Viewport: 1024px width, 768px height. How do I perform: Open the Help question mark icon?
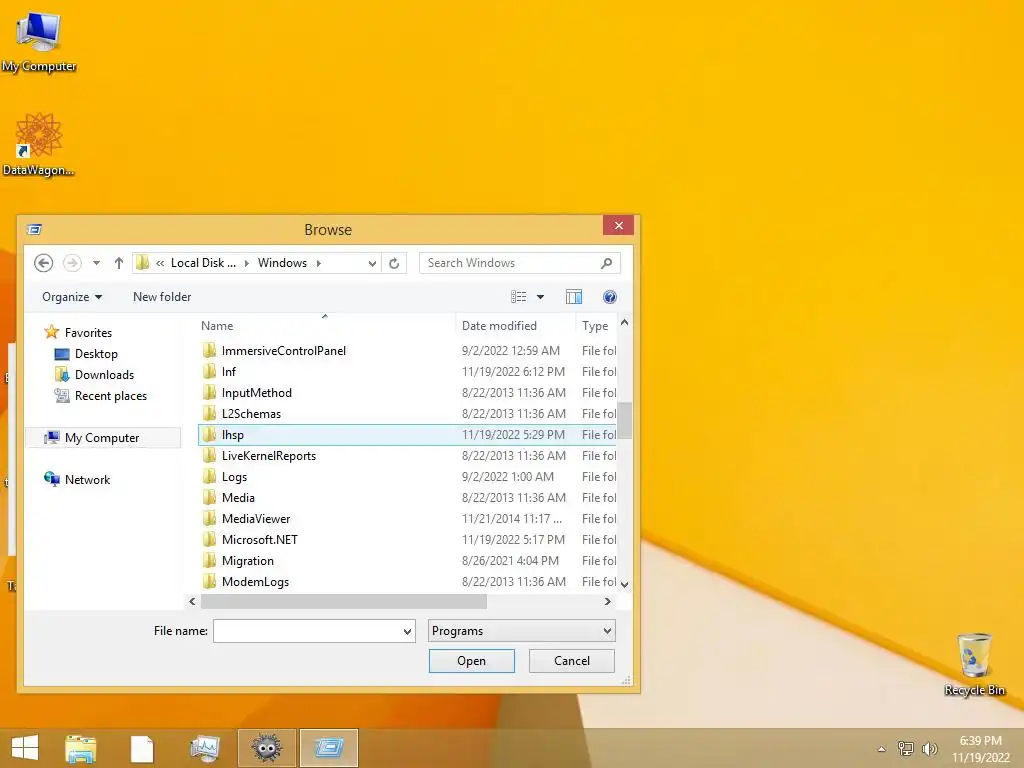click(x=609, y=297)
